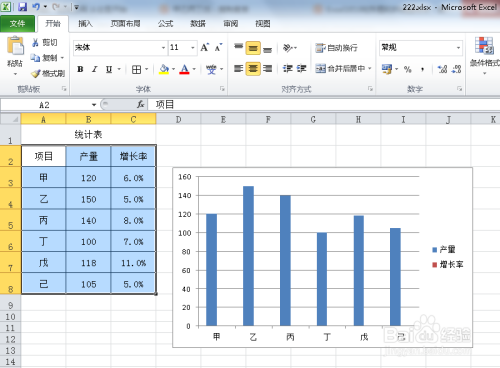Click the comma style icon
The height and width of the screenshot is (368, 500).
pyautogui.click(x=422, y=69)
